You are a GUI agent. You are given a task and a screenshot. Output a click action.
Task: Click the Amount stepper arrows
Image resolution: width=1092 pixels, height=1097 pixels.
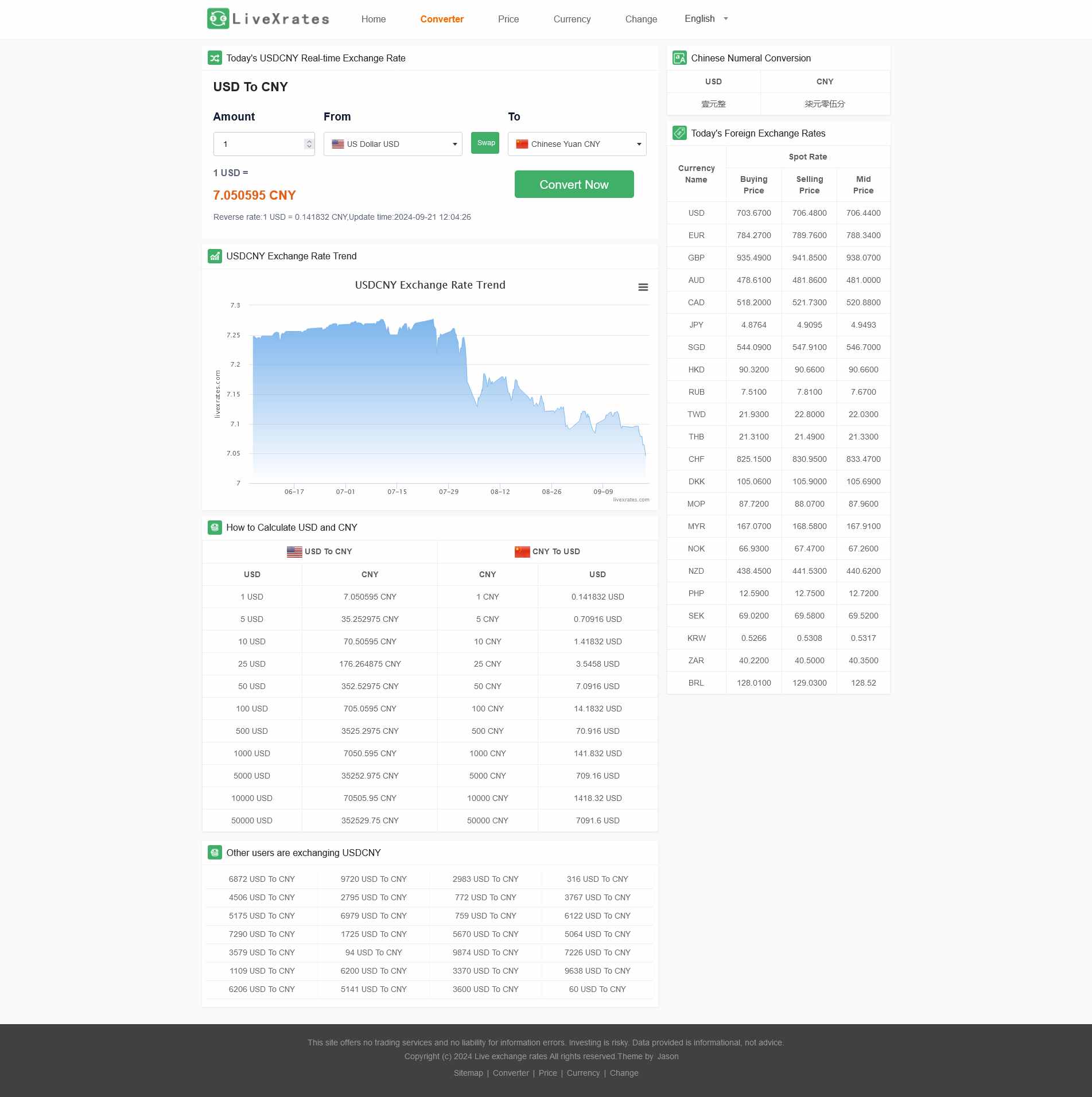click(309, 144)
